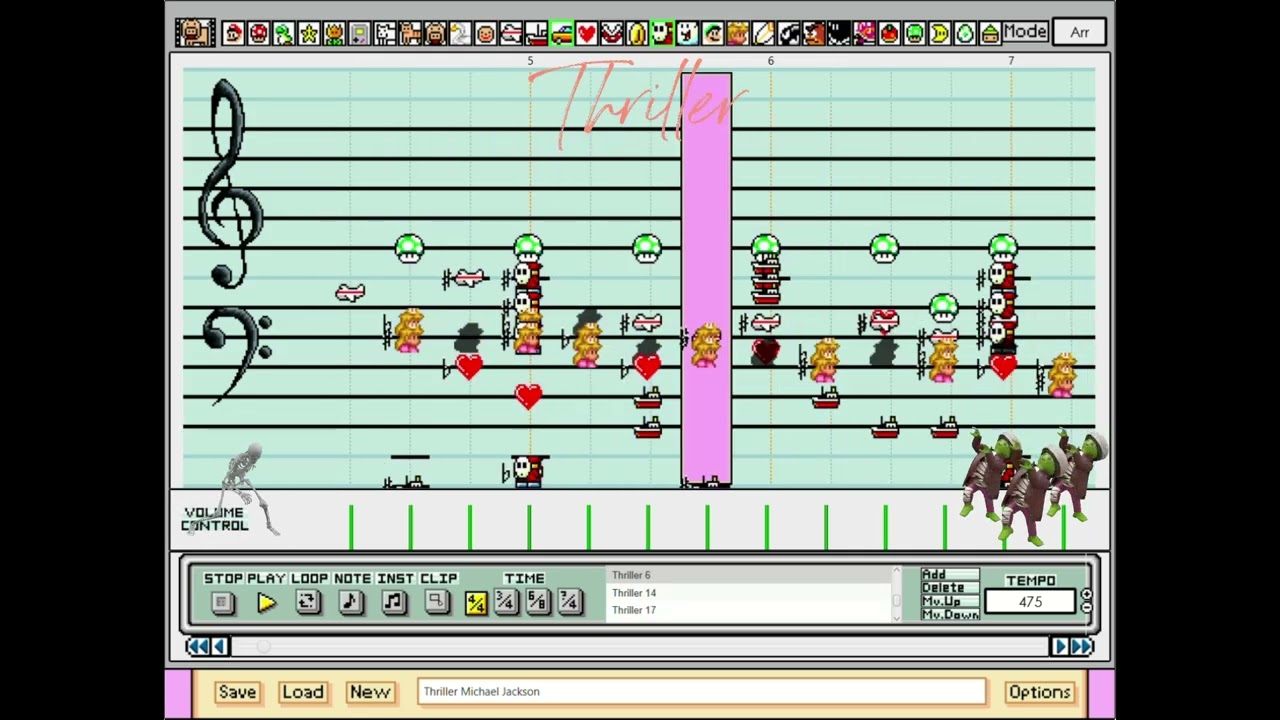Screen dimensions: 1280x720
Task: Select the 6/8 time signature
Action: pyautogui.click(x=538, y=602)
